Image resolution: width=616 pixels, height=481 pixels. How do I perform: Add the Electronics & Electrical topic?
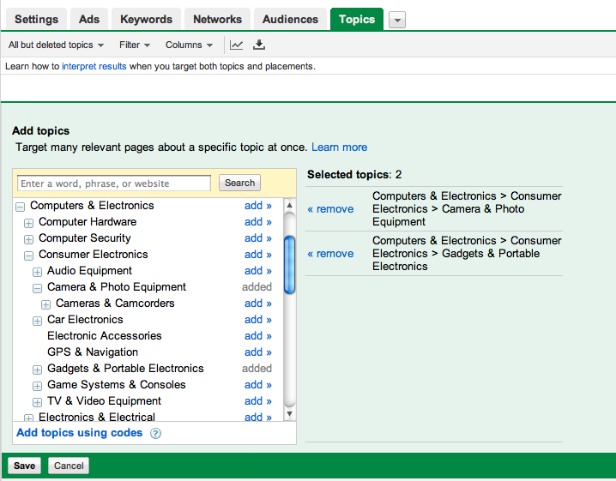click(x=258, y=417)
